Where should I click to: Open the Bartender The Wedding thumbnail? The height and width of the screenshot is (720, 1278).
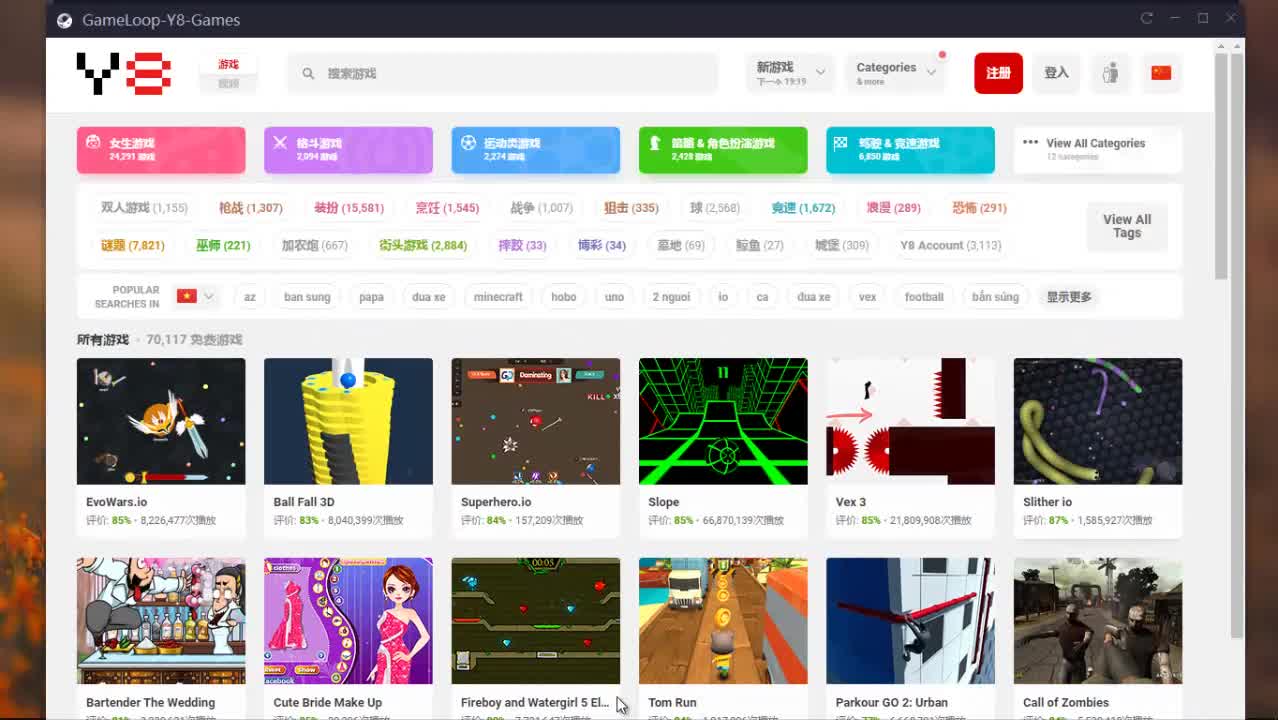161,621
